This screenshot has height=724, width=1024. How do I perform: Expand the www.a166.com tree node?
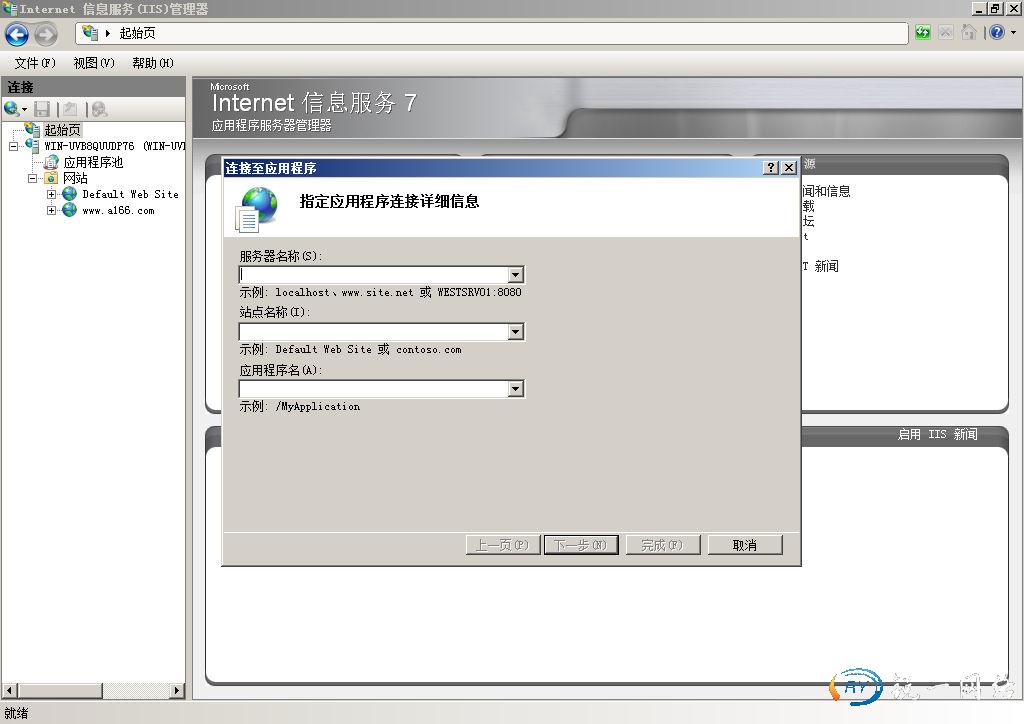point(53,210)
